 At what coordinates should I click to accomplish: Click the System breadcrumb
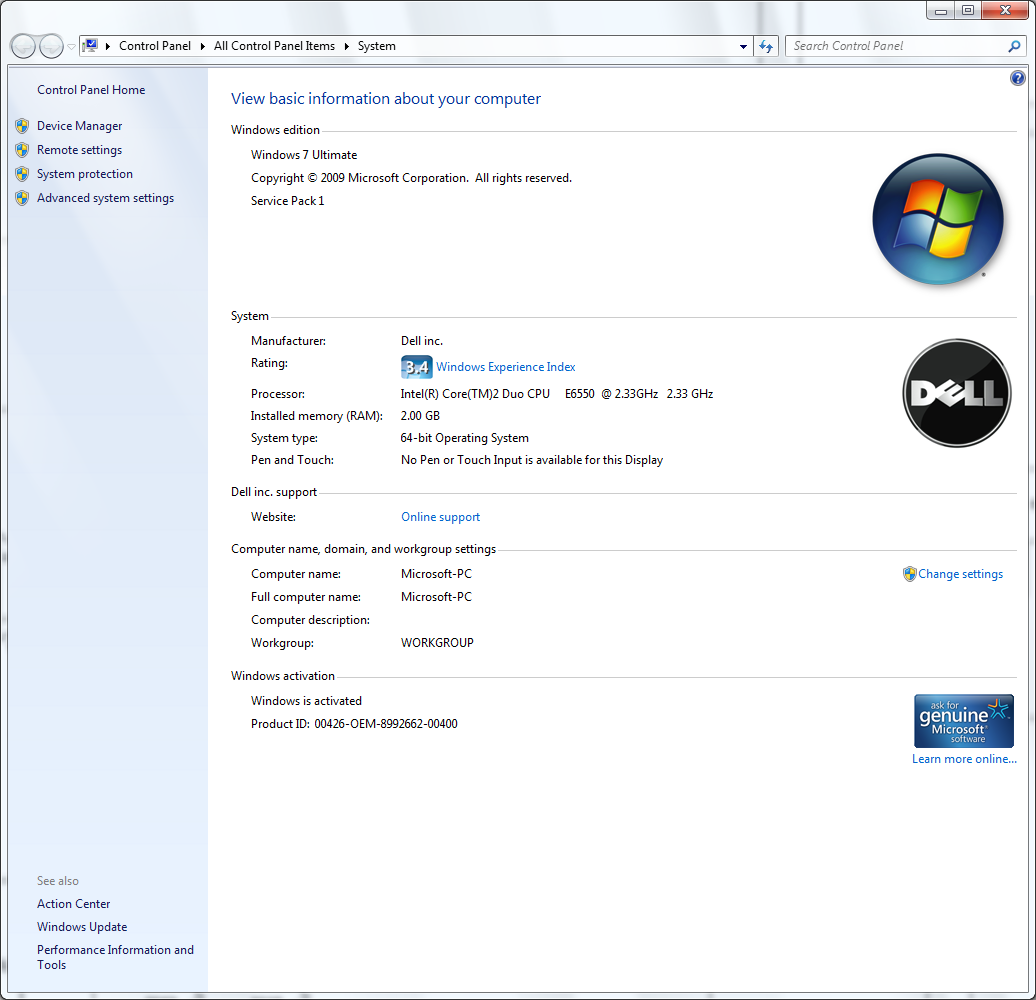tap(377, 46)
